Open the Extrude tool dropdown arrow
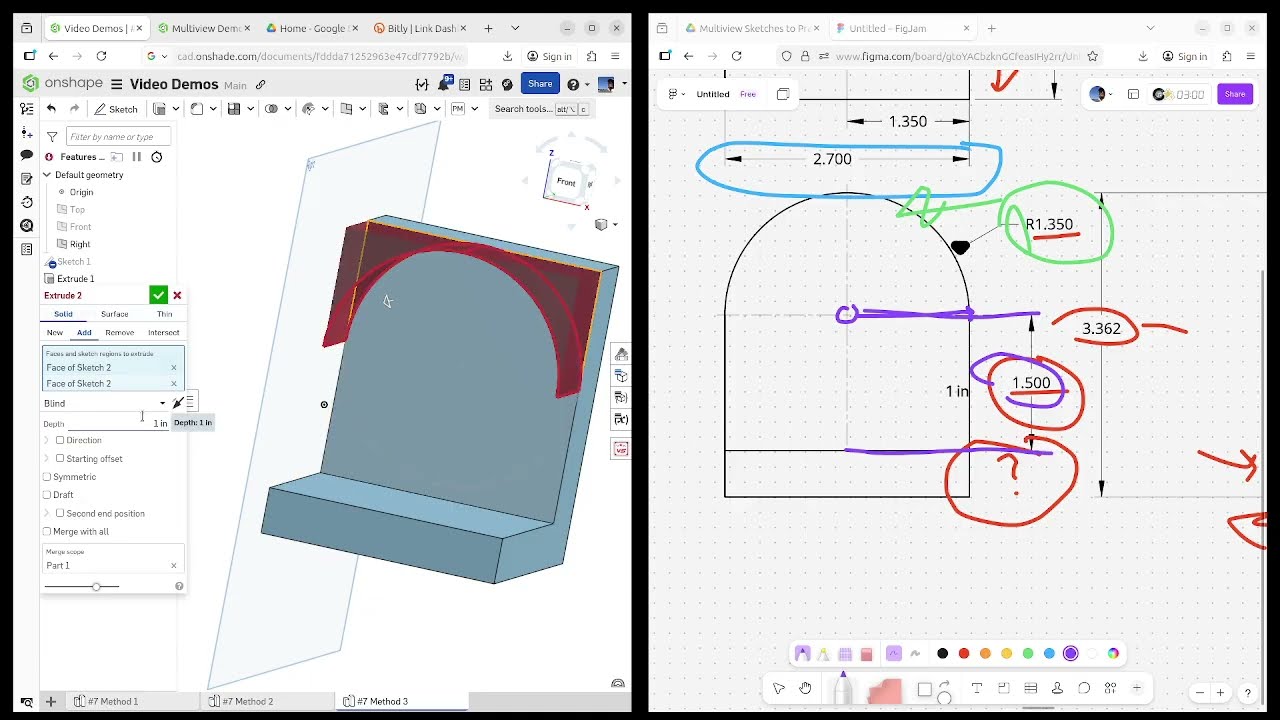This screenshot has width=1280, height=720. tap(178, 109)
